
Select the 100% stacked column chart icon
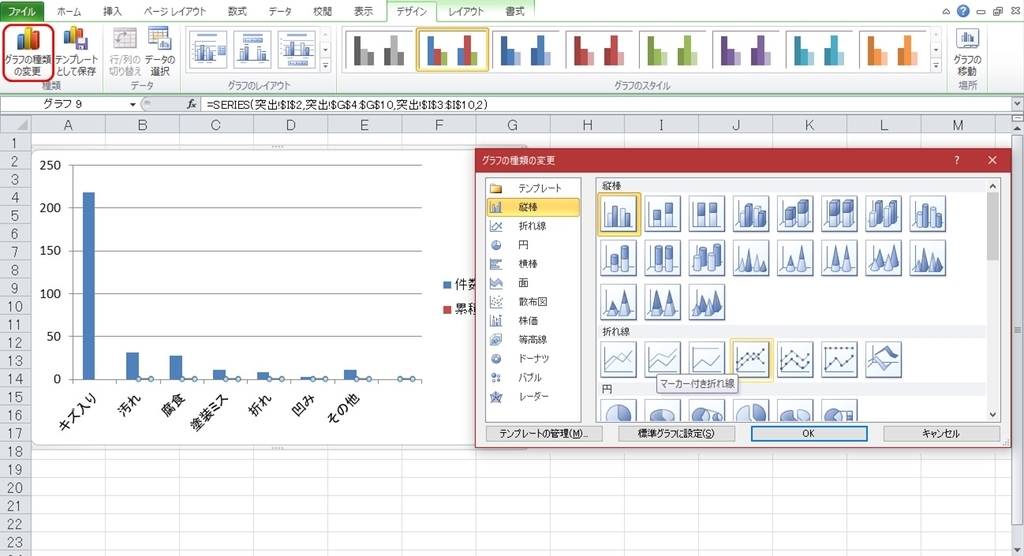pyautogui.click(x=707, y=214)
